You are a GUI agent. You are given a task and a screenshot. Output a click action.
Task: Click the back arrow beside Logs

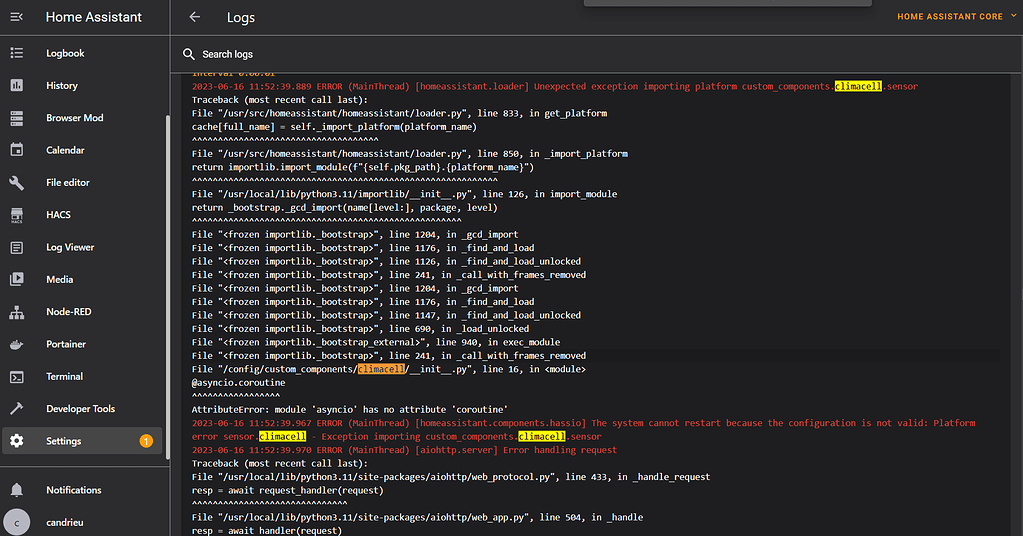click(195, 17)
